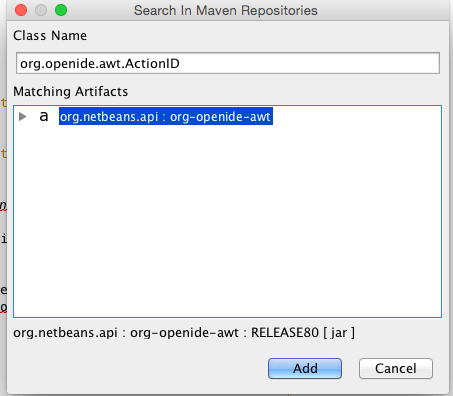Viewport: 453px width, 396px height.
Task: Click the Matching Artifacts label
Action: (71, 91)
